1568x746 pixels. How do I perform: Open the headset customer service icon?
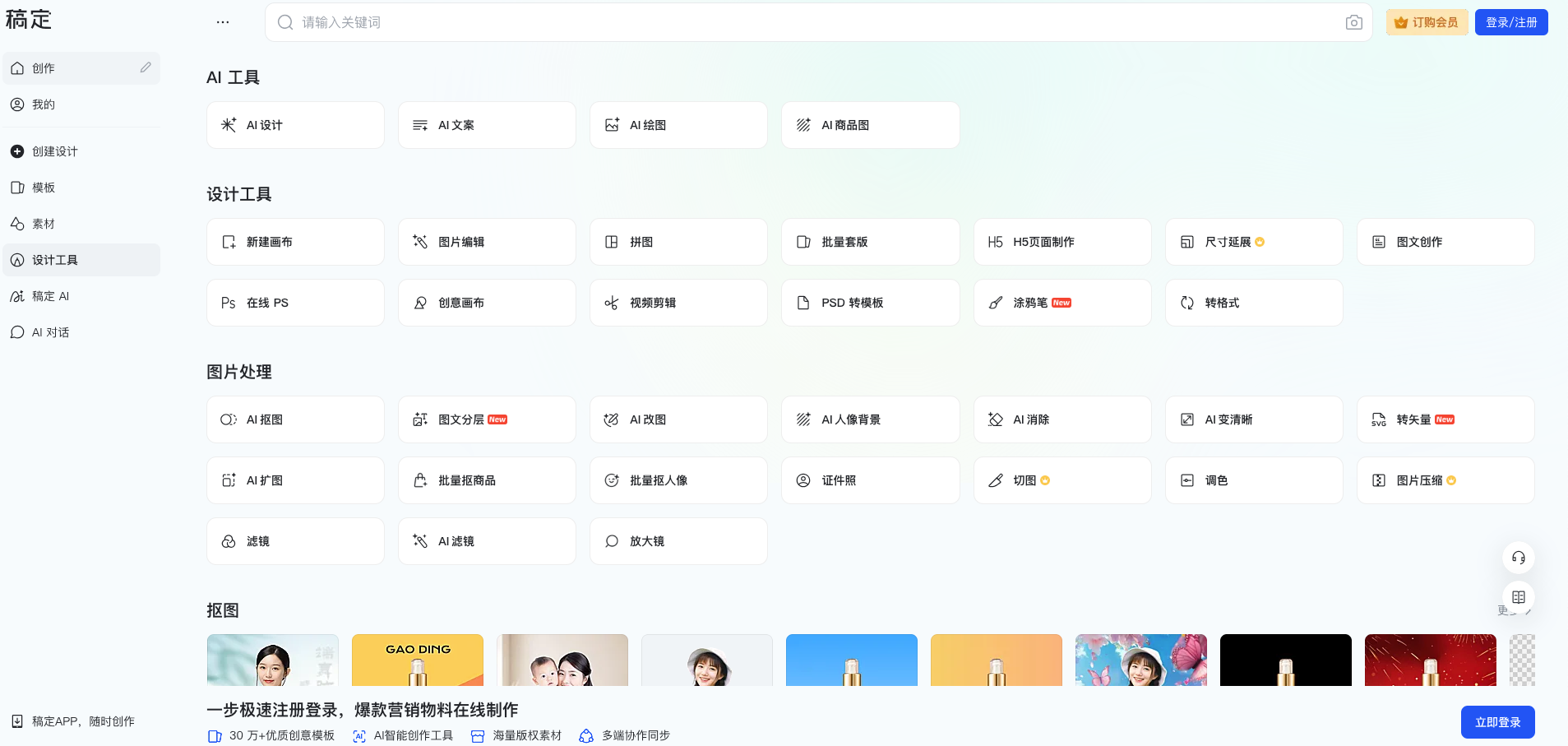pyautogui.click(x=1518, y=557)
